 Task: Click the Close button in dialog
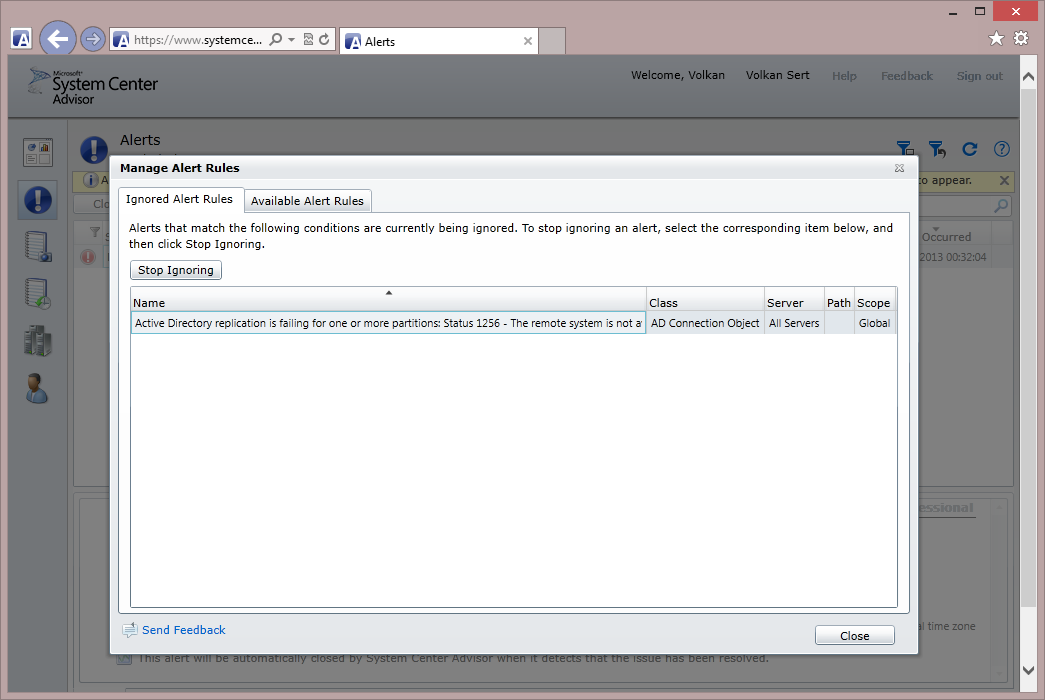pos(854,635)
